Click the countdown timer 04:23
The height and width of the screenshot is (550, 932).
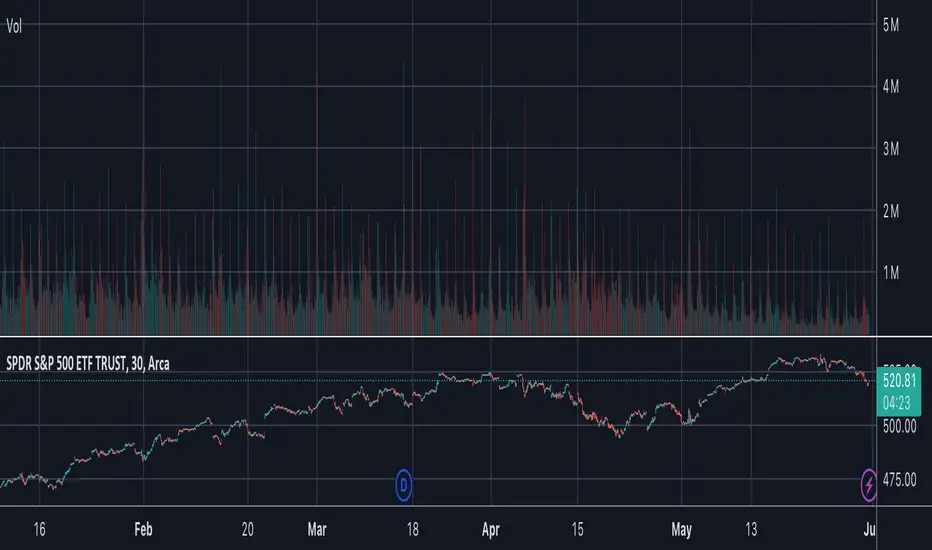pyautogui.click(x=896, y=403)
